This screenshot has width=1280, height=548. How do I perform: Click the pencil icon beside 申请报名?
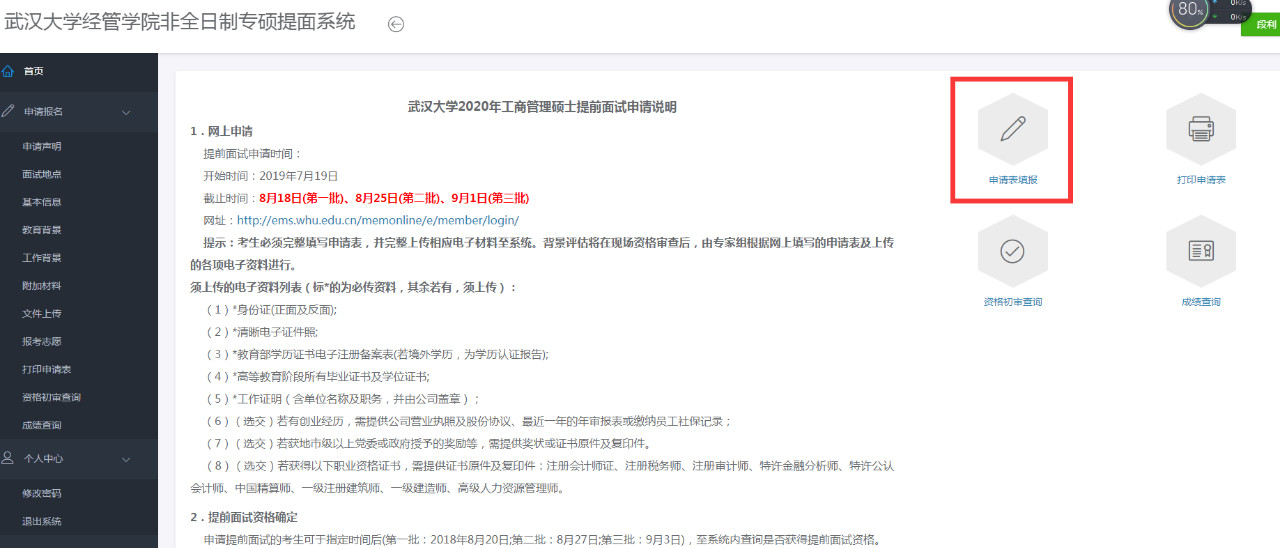coord(9,112)
